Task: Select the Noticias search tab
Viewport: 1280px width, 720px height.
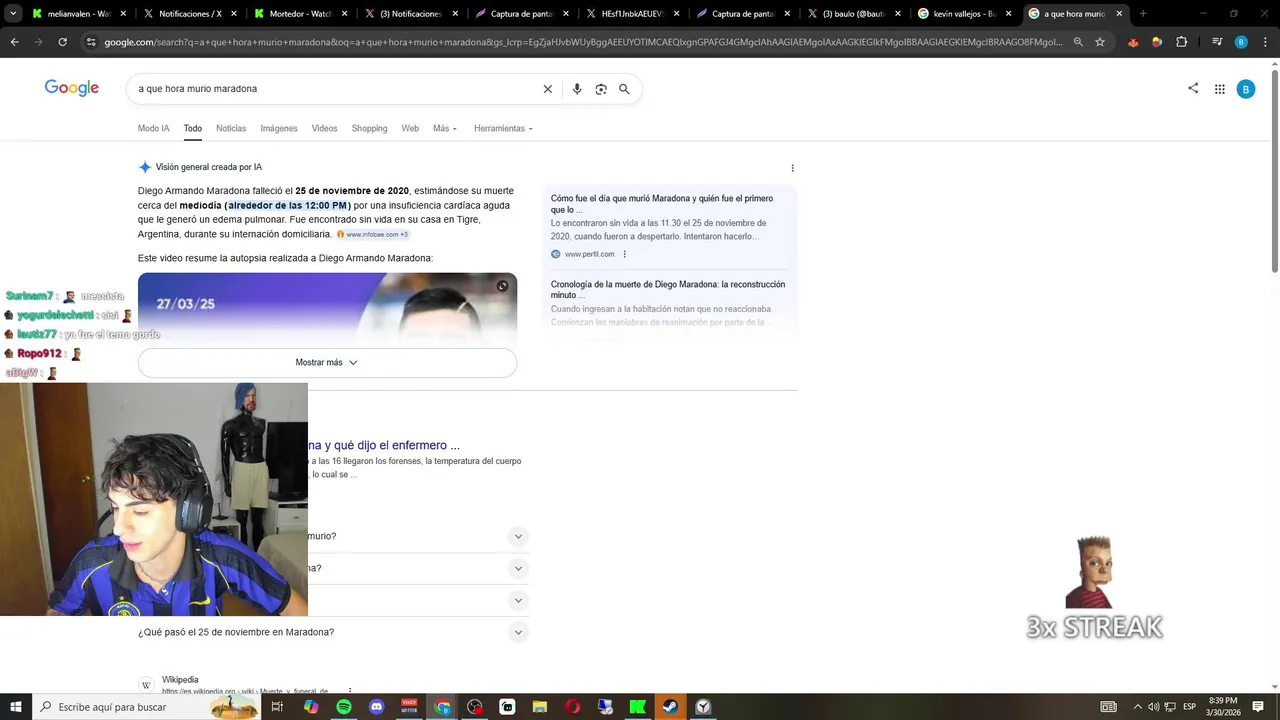Action: click(231, 128)
